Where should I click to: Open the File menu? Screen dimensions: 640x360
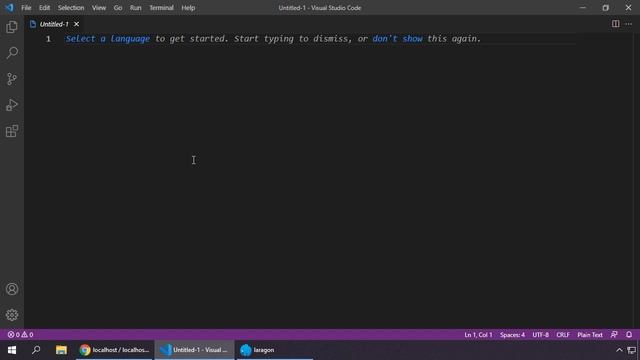coord(26,8)
